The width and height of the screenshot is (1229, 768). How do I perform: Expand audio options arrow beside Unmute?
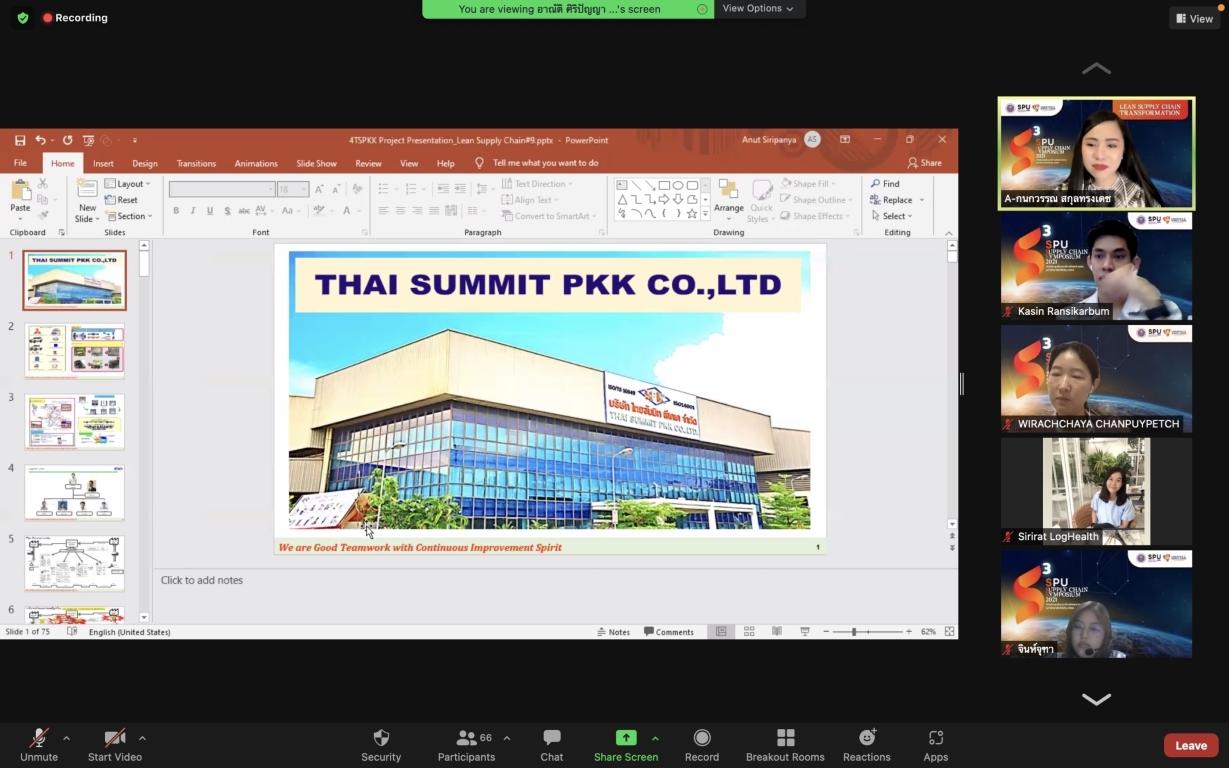[x=66, y=738]
